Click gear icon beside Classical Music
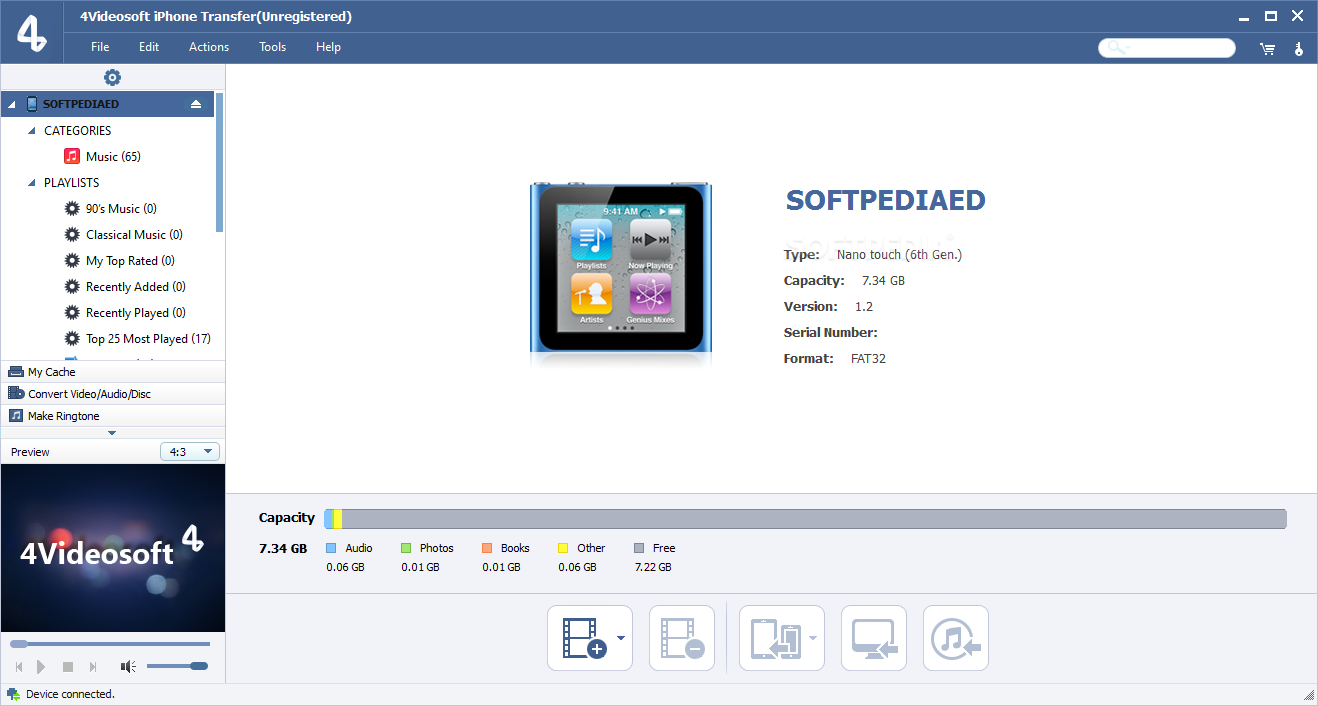The image size is (1318, 706). tap(72, 234)
